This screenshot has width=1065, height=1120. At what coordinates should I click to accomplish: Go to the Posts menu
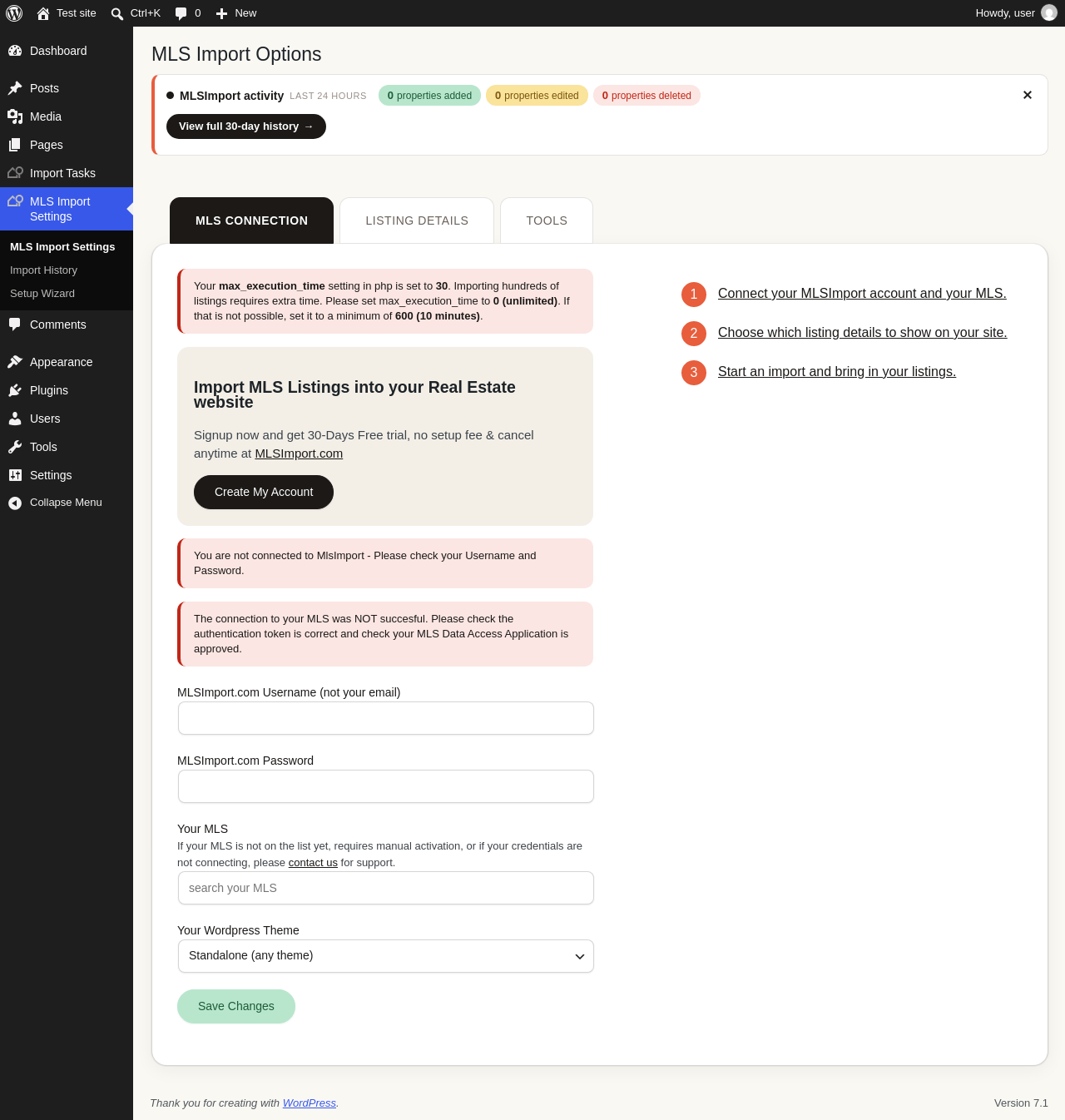point(67,88)
